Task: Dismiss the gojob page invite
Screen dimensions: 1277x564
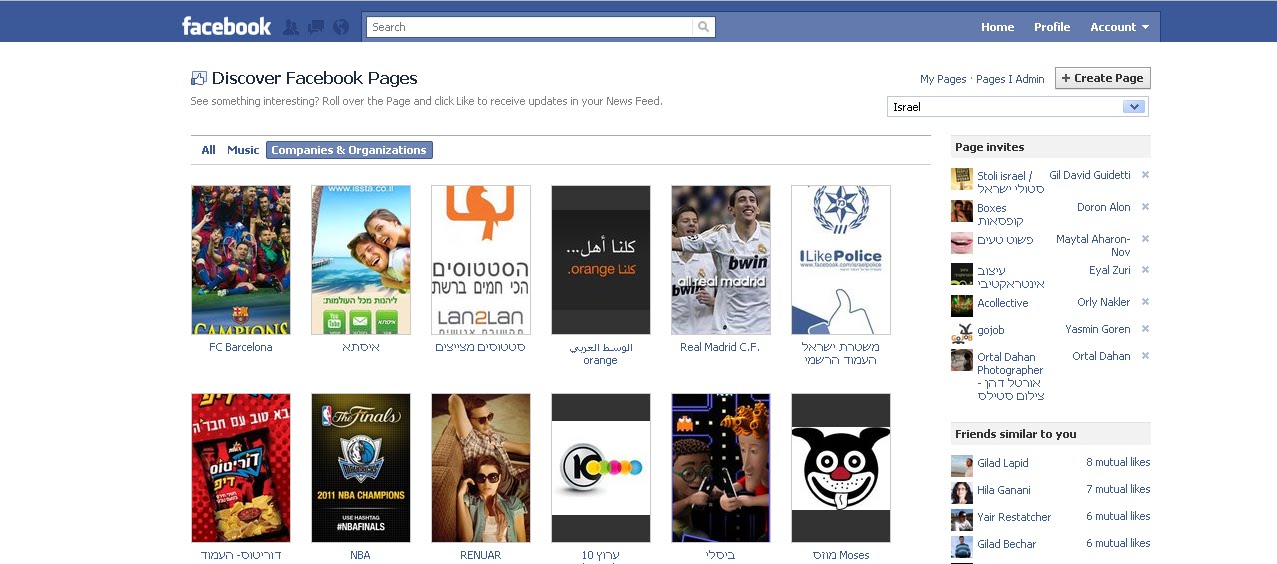Action: [1145, 329]
